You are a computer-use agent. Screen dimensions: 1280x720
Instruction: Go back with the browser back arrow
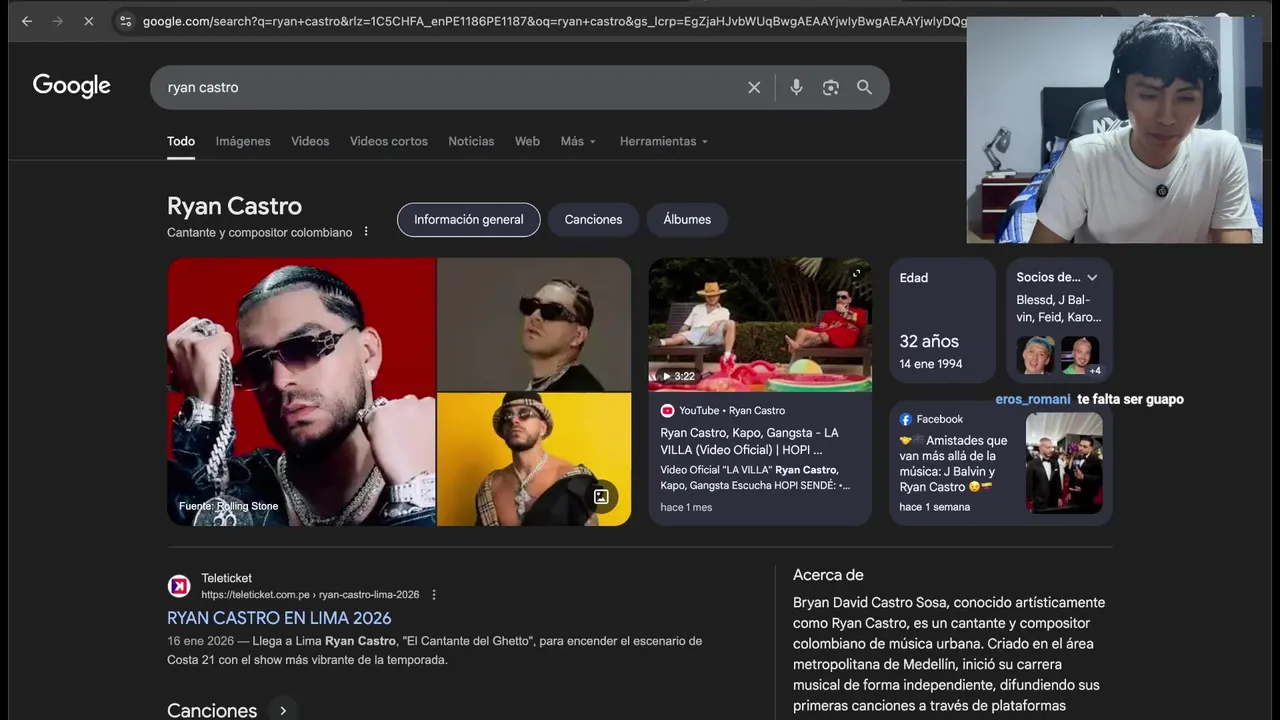click(x=27, y=21)
